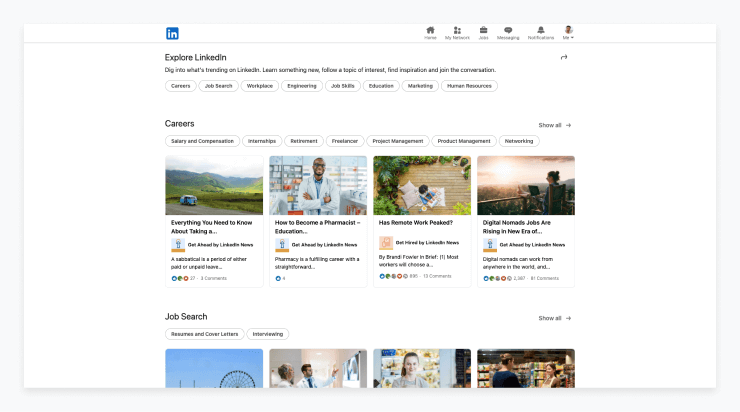
Task: Open the Me profile dropdown
Action: pyautogui.click(x=568, y=33)
